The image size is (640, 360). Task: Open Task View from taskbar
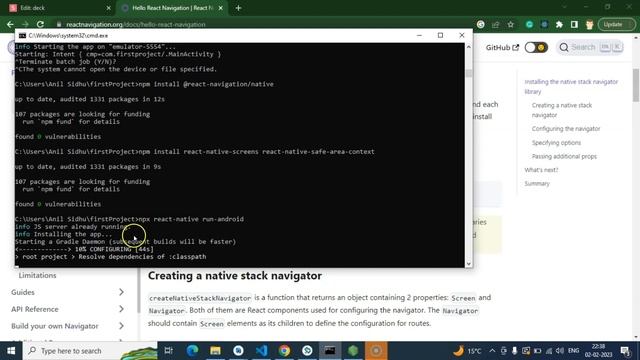169,351
